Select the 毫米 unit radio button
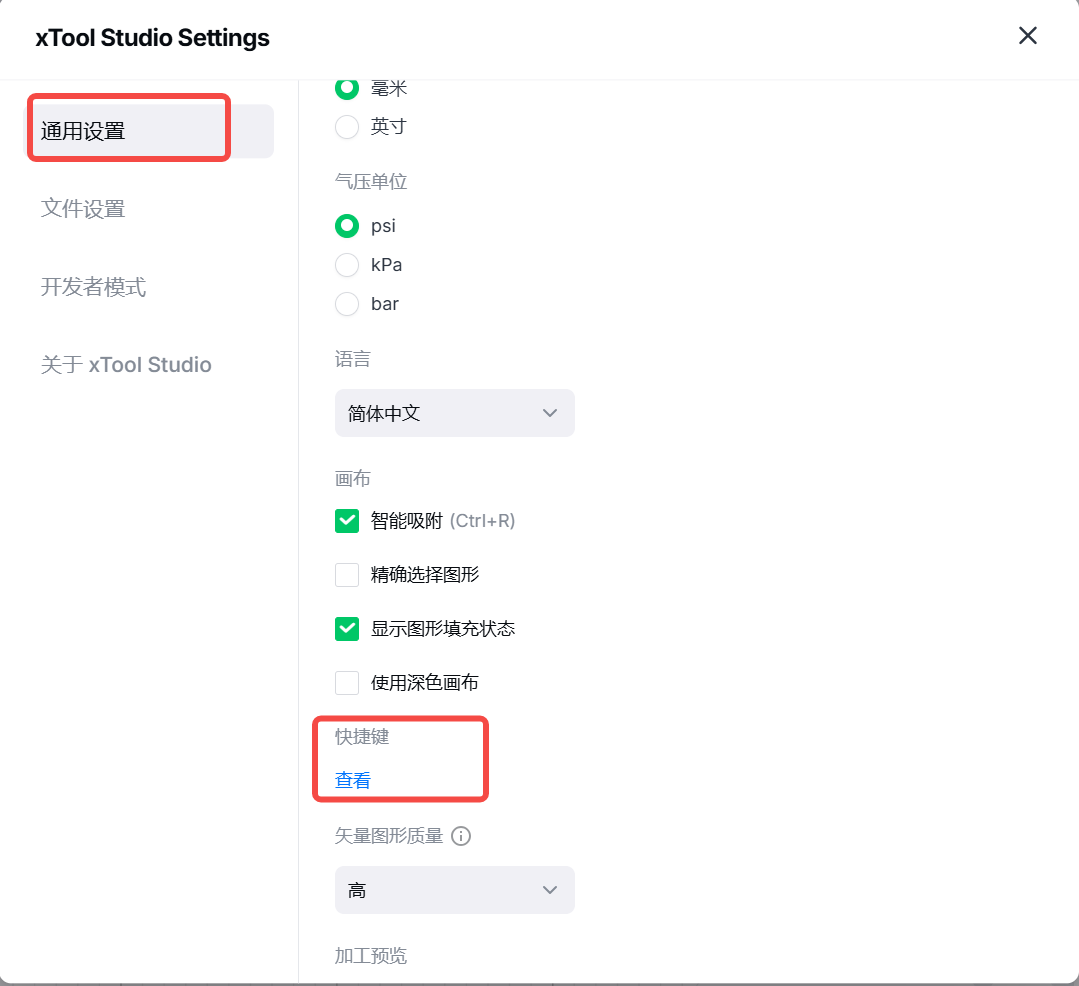Screen dimensions: 1079x986 point(347,88)
